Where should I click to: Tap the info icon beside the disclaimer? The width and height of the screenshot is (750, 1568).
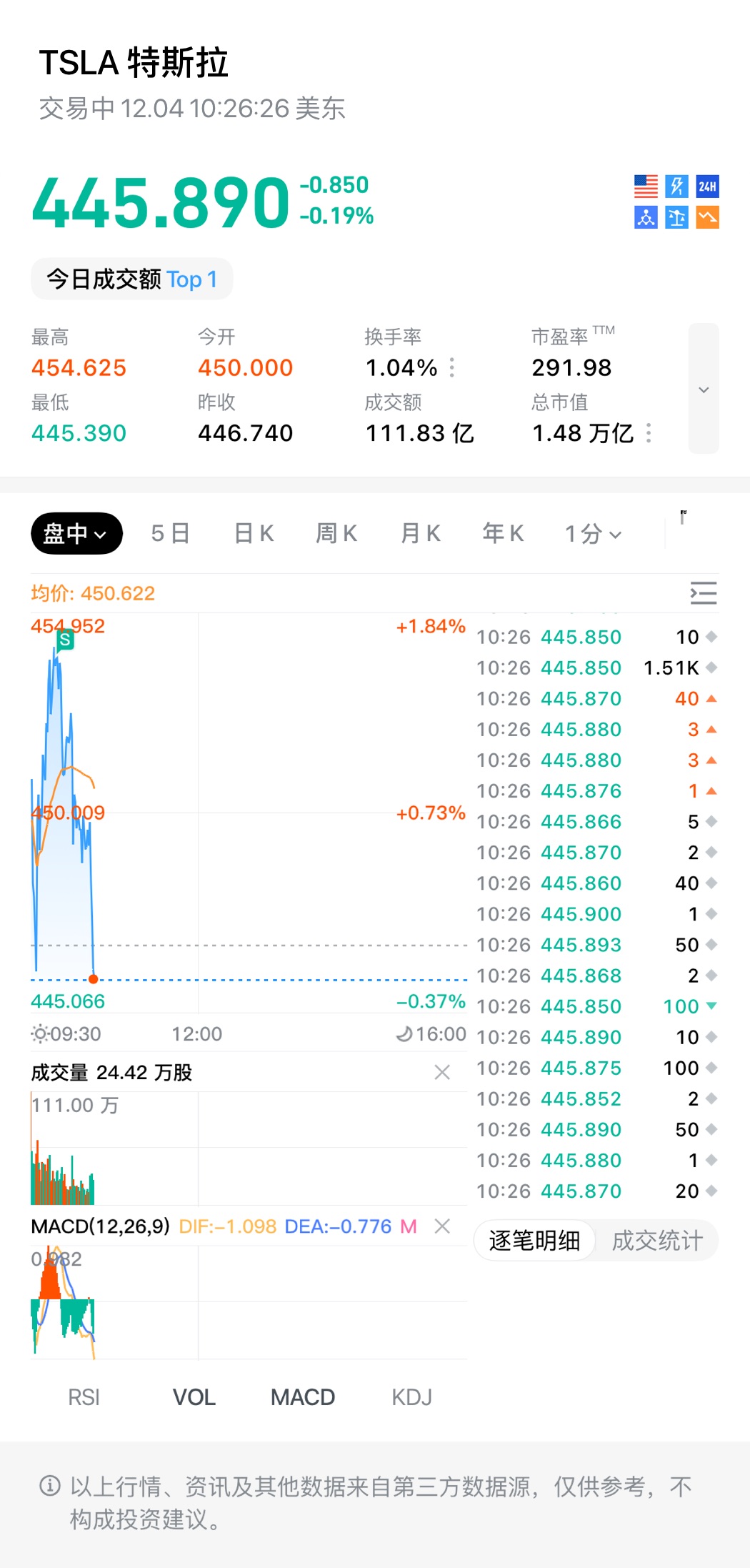tap(49, 1486)
